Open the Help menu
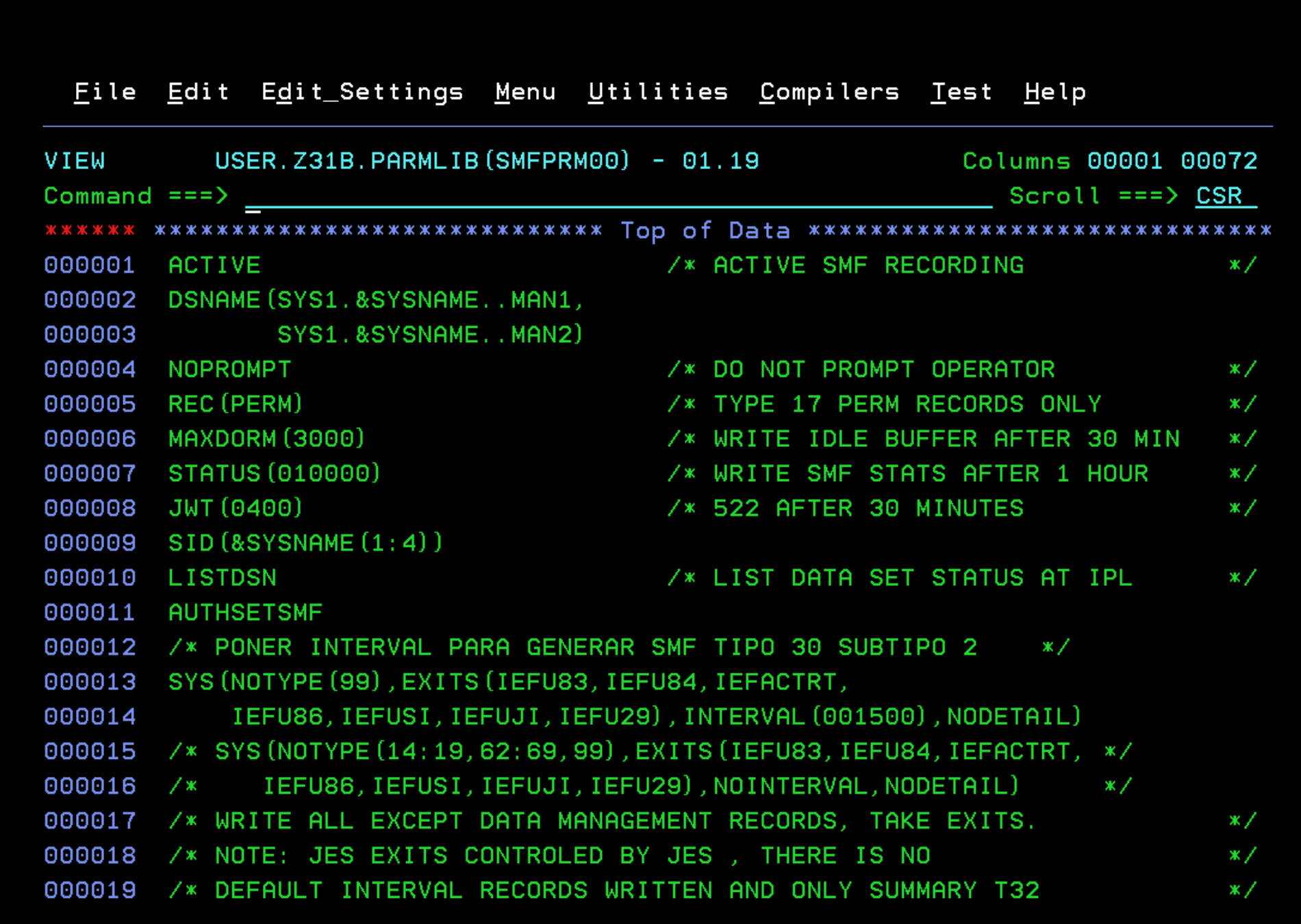The height and width of the screenshot is (924, 1301). click(x=1055, y=92)
